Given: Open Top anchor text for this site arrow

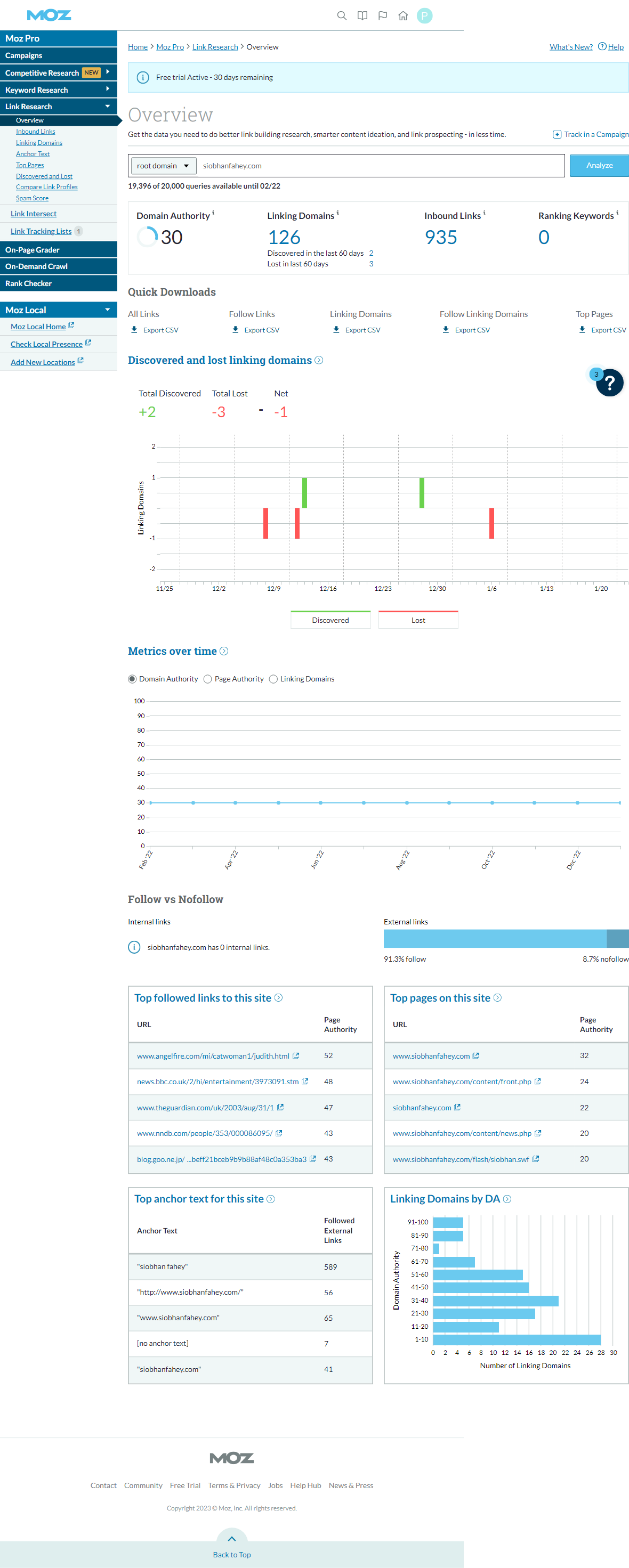Looking at the screenshot, I should pyautogui.click(x=271, y=1199).
